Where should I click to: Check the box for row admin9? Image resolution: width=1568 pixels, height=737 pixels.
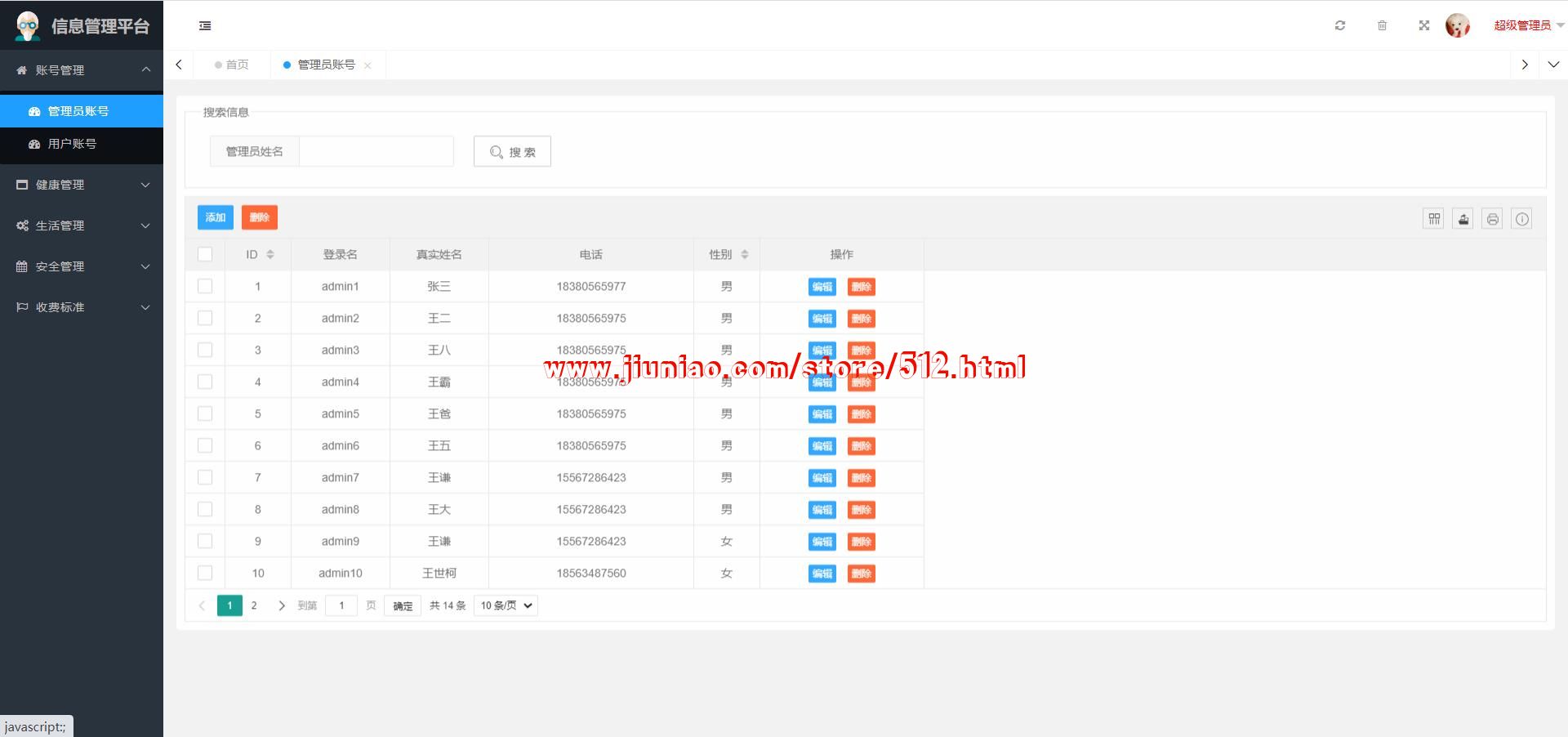pos(205,541)
